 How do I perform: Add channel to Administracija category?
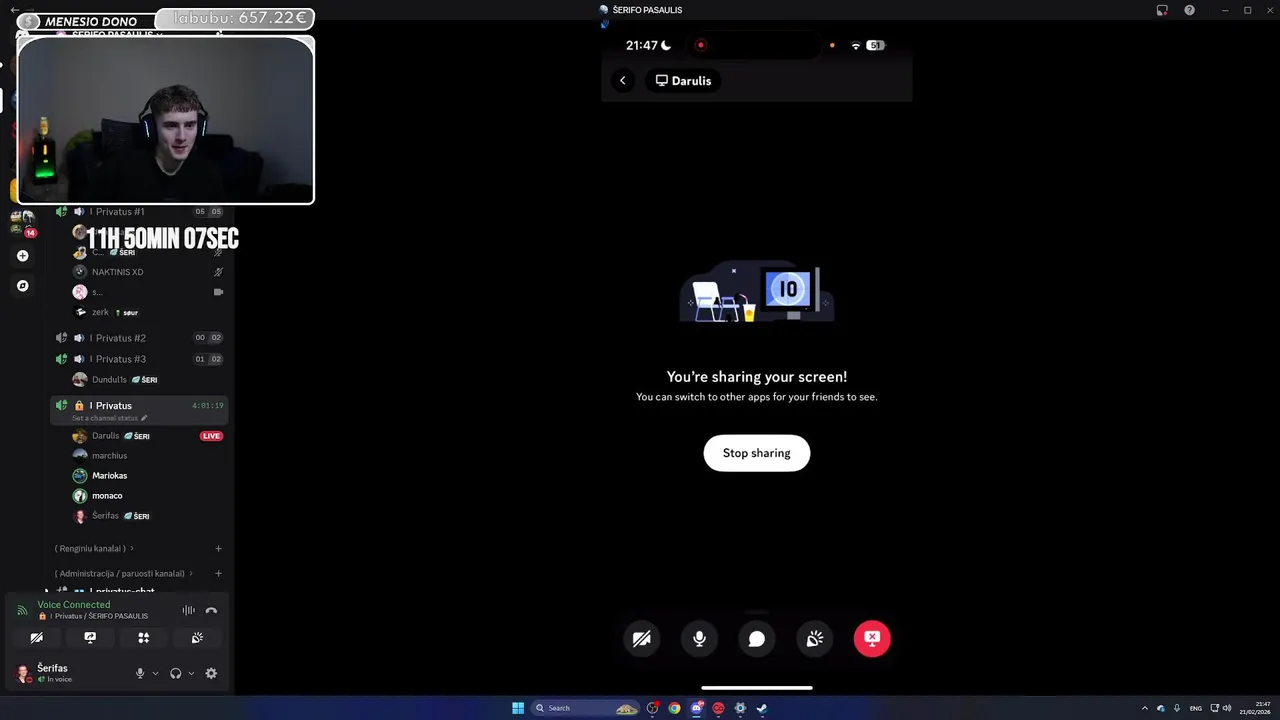tap(218, 573)
